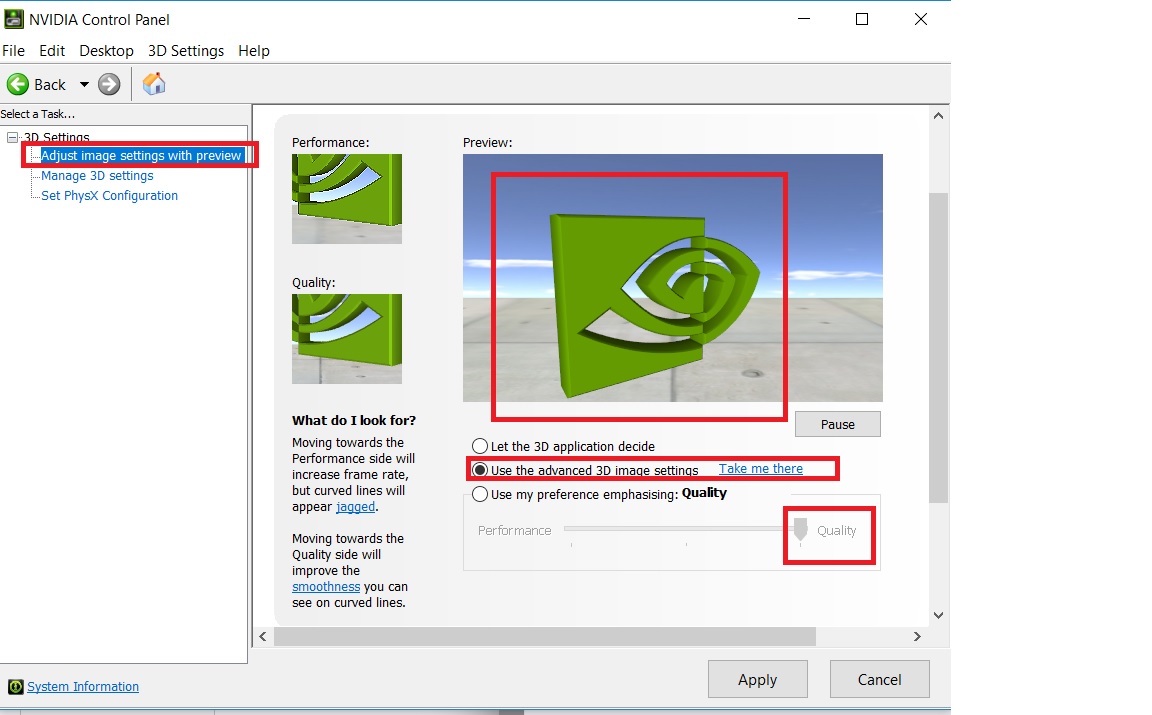The image size is (1152, 715).
Task: Select Use the advanced 3D image settings
Action: tap(480, 470)
